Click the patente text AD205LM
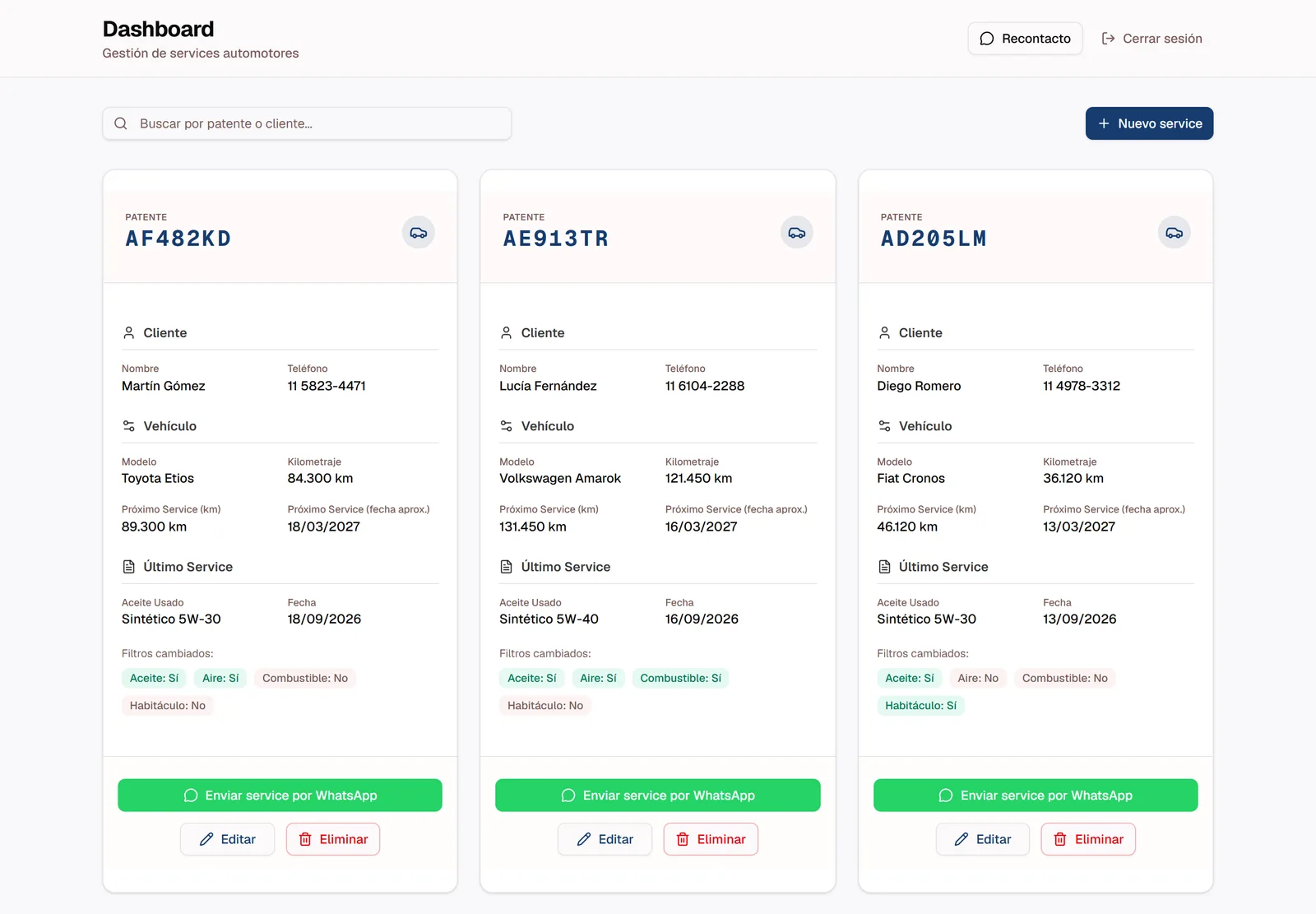Viewport: 1316px width, 914px height. (x=934, y=239)
